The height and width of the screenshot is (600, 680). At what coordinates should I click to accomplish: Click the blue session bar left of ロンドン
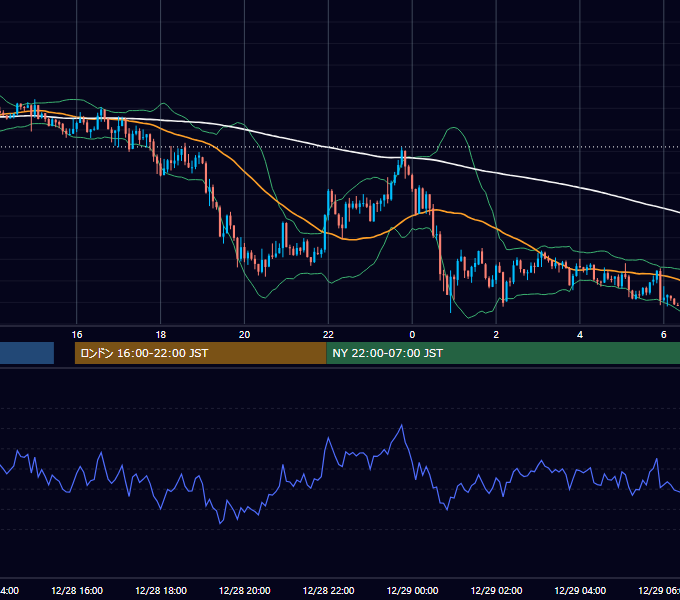(x=27, y=353)
